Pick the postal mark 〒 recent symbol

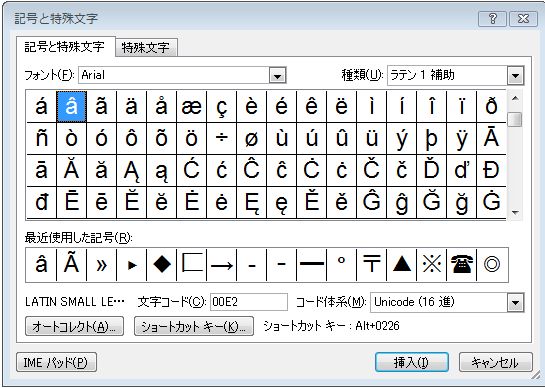372,265
